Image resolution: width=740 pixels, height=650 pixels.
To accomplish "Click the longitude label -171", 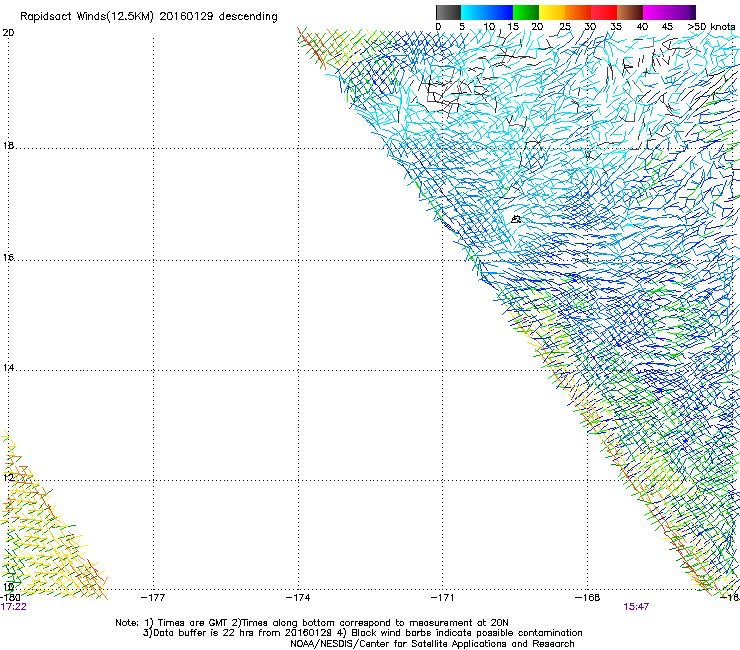I will pos(442,598).
